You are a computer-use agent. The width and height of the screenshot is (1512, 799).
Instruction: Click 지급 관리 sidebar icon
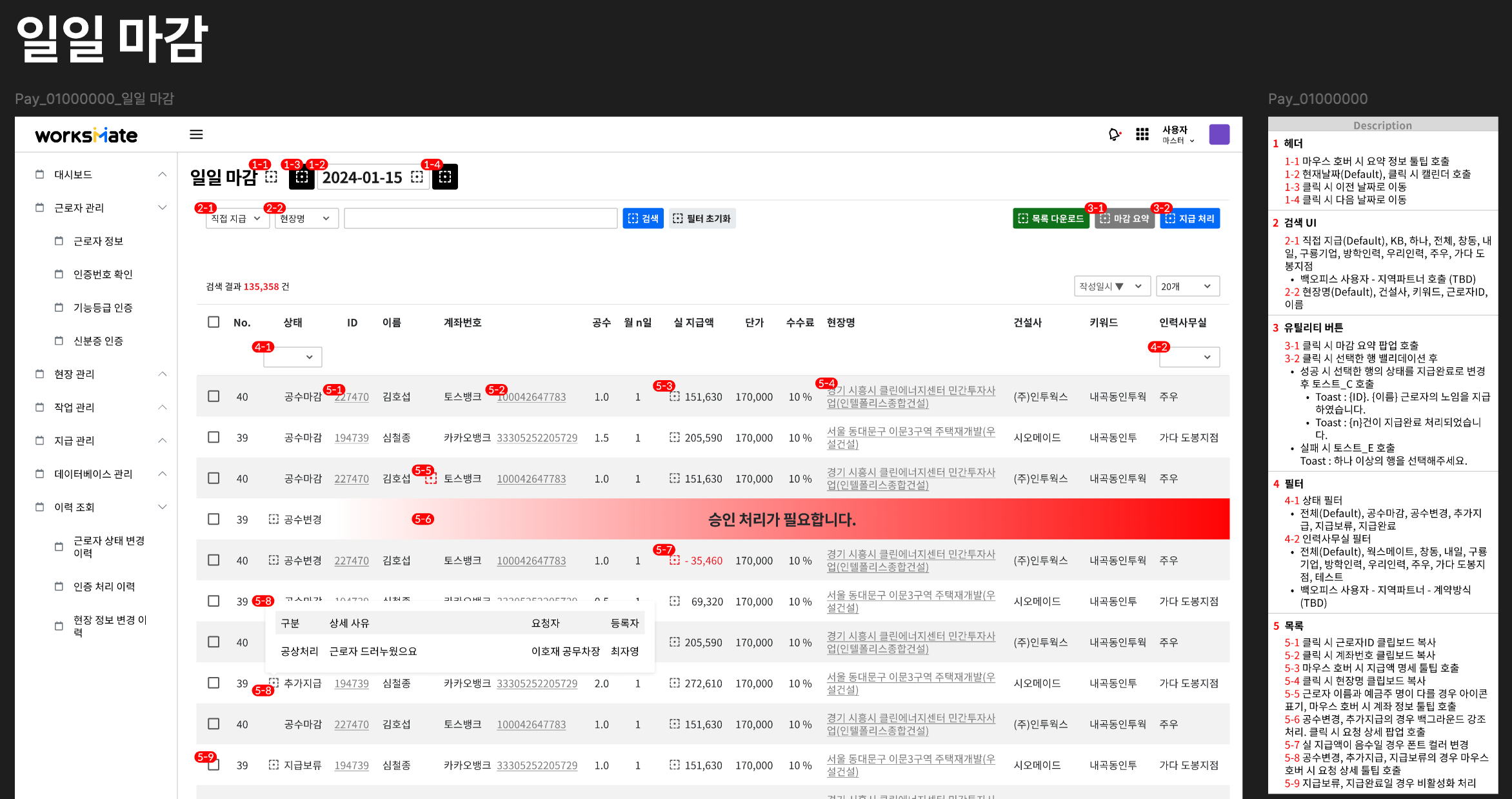click(40, 440)
